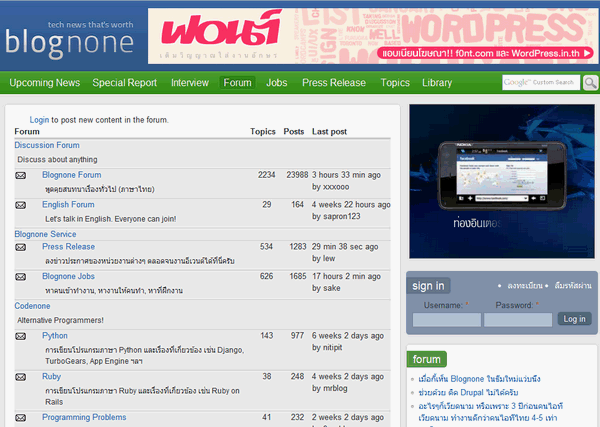Click '3 hours 33 min ago' last post time
Image resolution: width=600 pixels, height=427 pixels.
pos(346,175)
